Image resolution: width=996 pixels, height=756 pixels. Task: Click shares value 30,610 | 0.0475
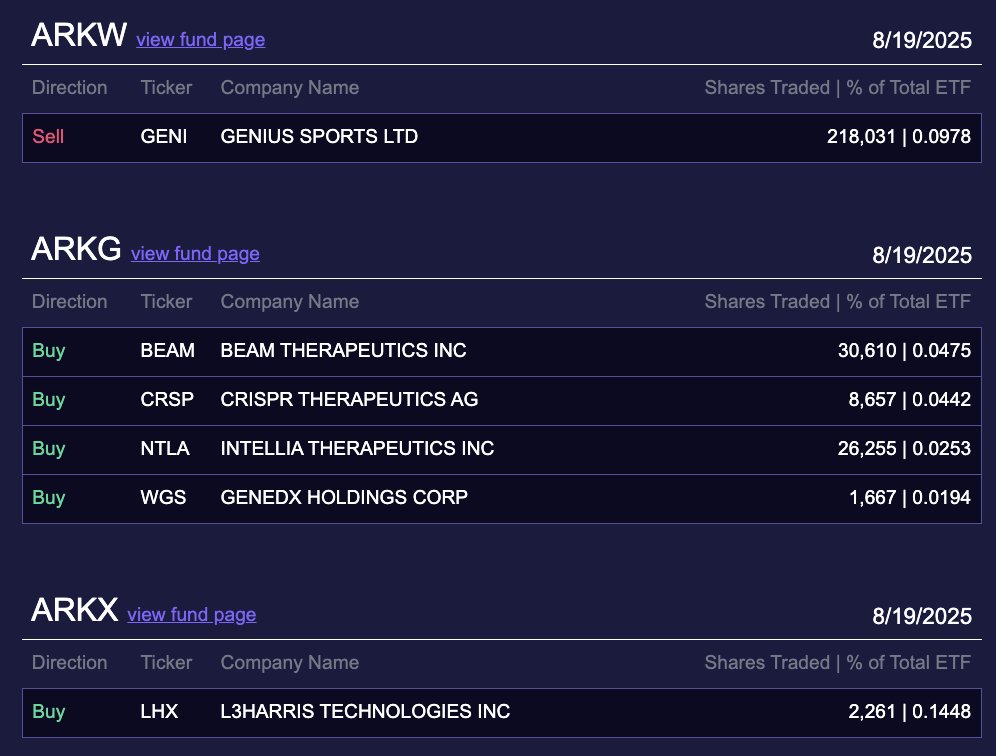(x=905, y=351)
